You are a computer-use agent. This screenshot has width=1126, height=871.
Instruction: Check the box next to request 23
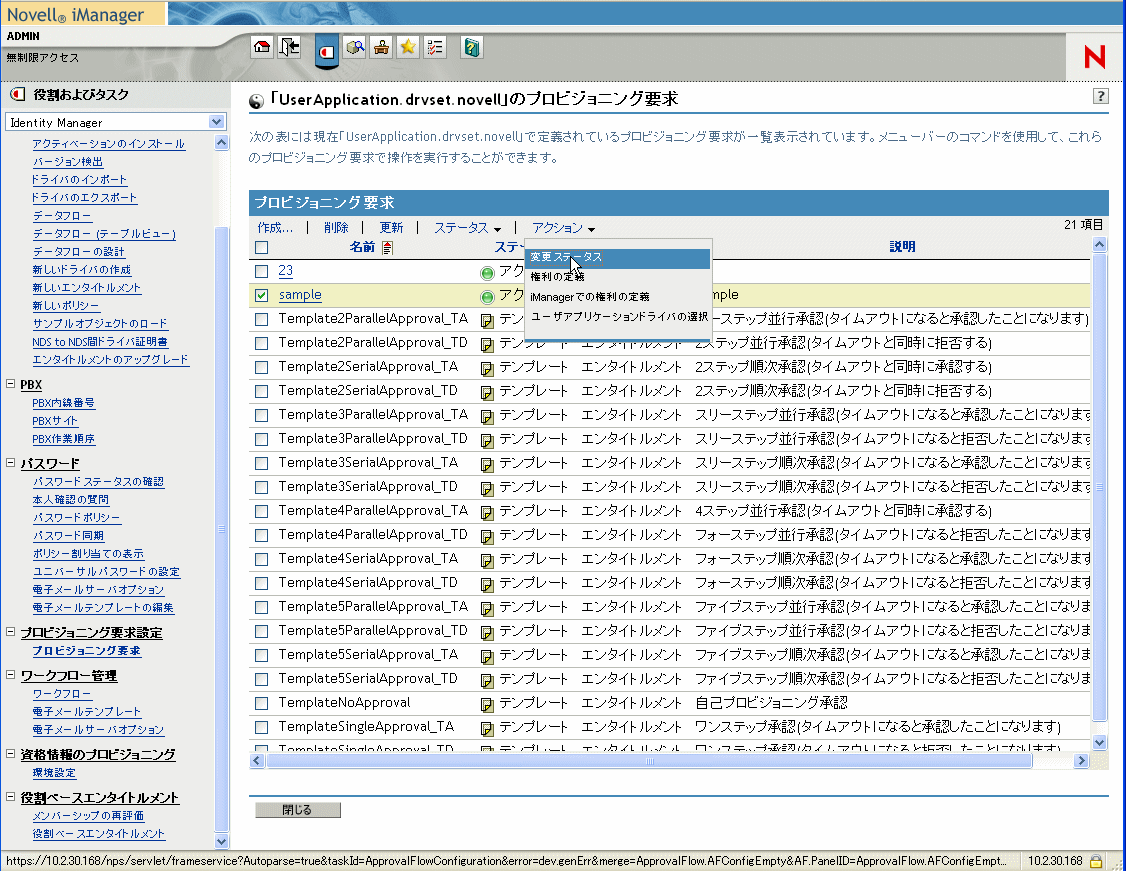[x=262, y=271]
